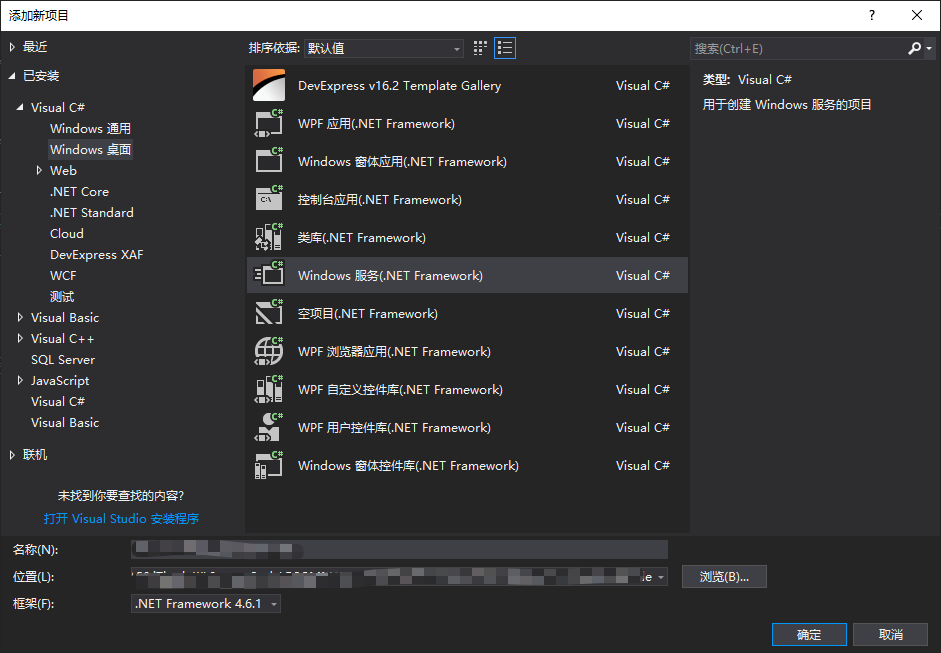Click the 名称 project name field
The height and width of the screenshot is (653, 941).
[x=398, y=549]
